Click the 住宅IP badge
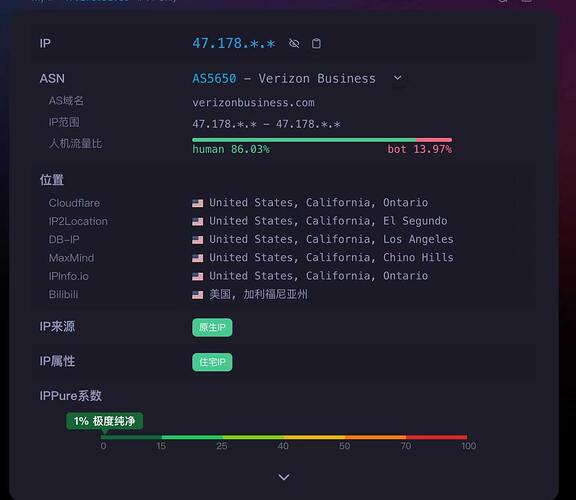Viewport: 576px width, 500px height. [212, 362]
